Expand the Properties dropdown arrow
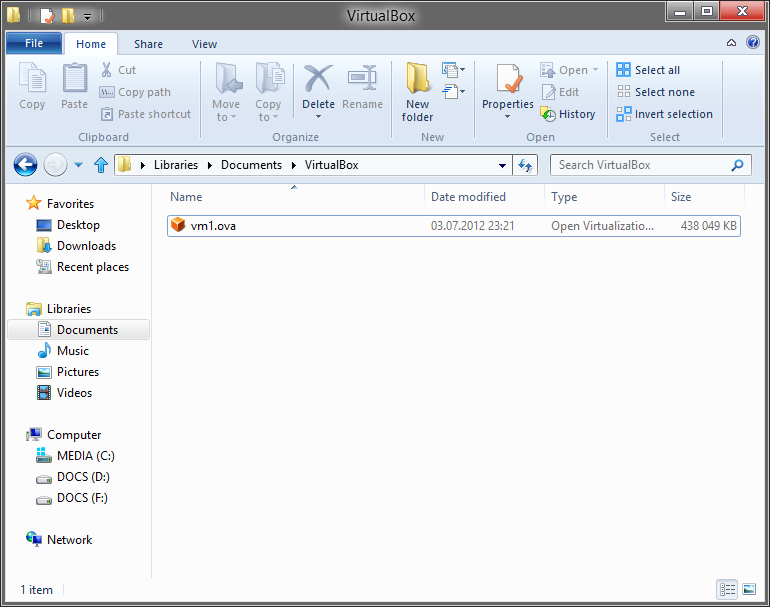 tap(508, 117)
